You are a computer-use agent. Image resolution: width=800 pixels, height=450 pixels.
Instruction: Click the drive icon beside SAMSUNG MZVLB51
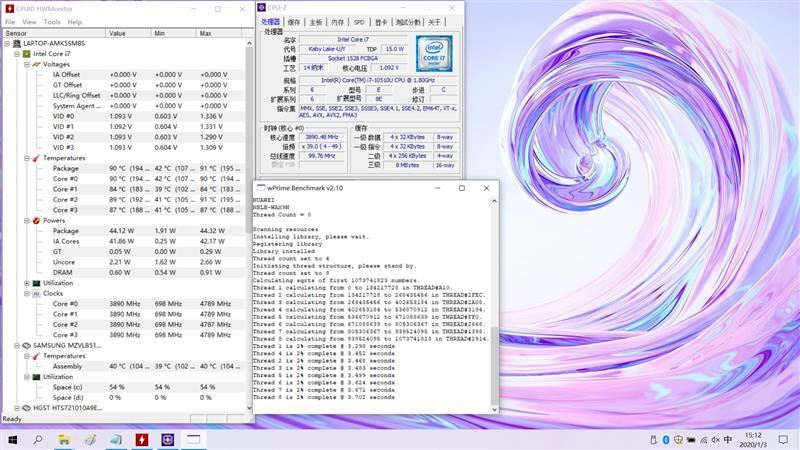click(27, 345)
